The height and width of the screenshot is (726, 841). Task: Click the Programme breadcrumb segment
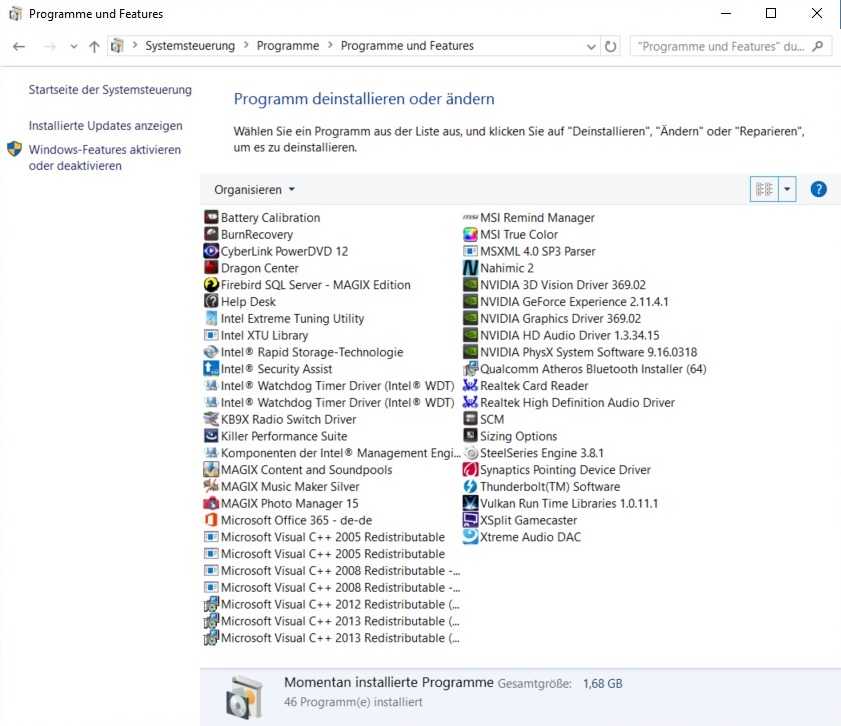tap(287, 46)
